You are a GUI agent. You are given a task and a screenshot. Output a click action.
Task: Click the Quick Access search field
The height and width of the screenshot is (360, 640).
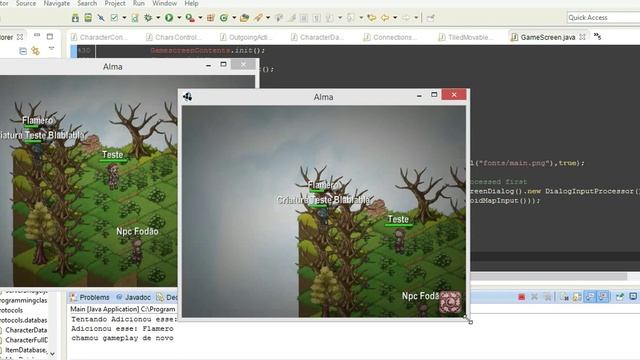tap(603, 18)
